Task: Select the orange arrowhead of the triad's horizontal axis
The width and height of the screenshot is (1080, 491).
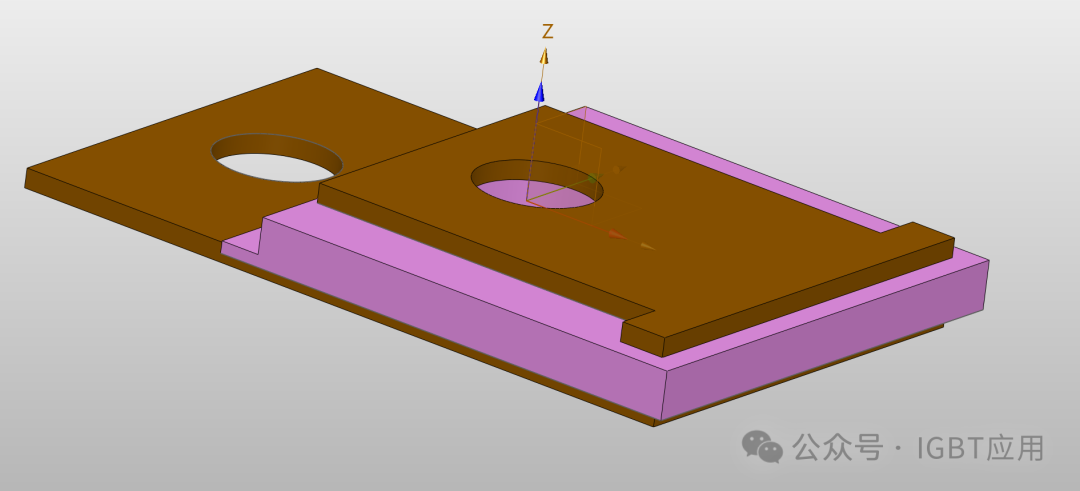Action: coord(616,235)
